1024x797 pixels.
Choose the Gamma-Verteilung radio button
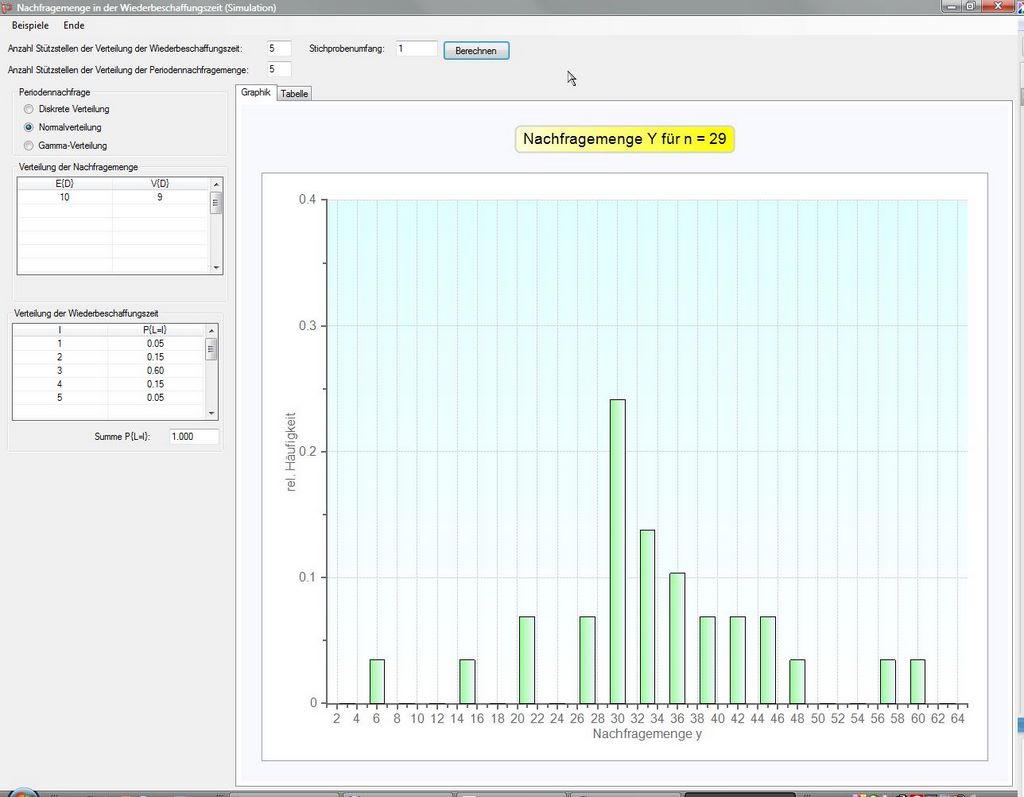click(x=29, y=146)
